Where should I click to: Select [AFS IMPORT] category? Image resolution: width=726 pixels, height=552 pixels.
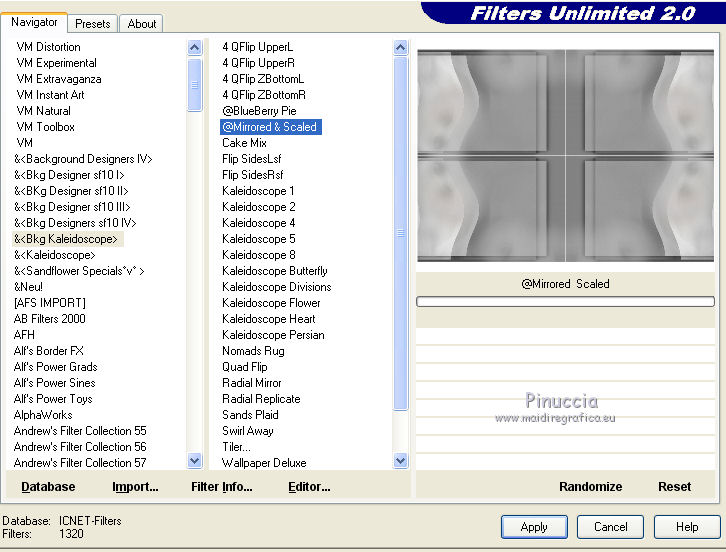[50, 303]
